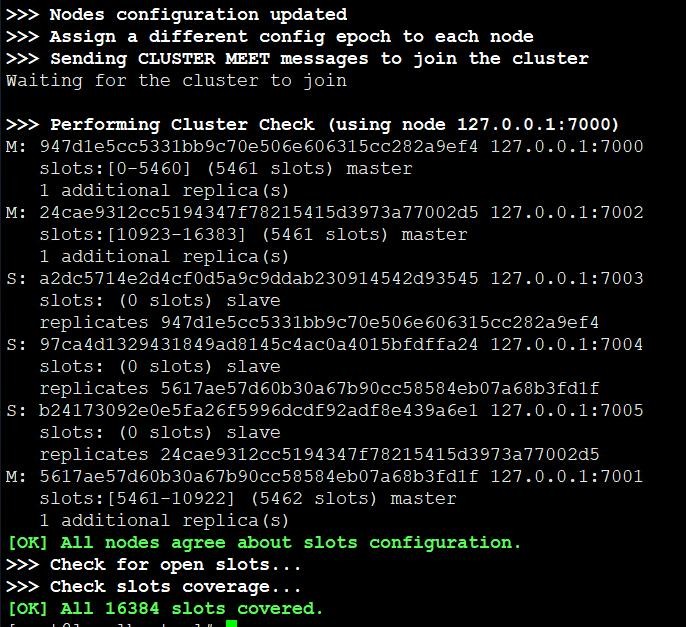Click the 127.0.0.1:7005 slave address

pyautogui.click(x=567, y=410)
